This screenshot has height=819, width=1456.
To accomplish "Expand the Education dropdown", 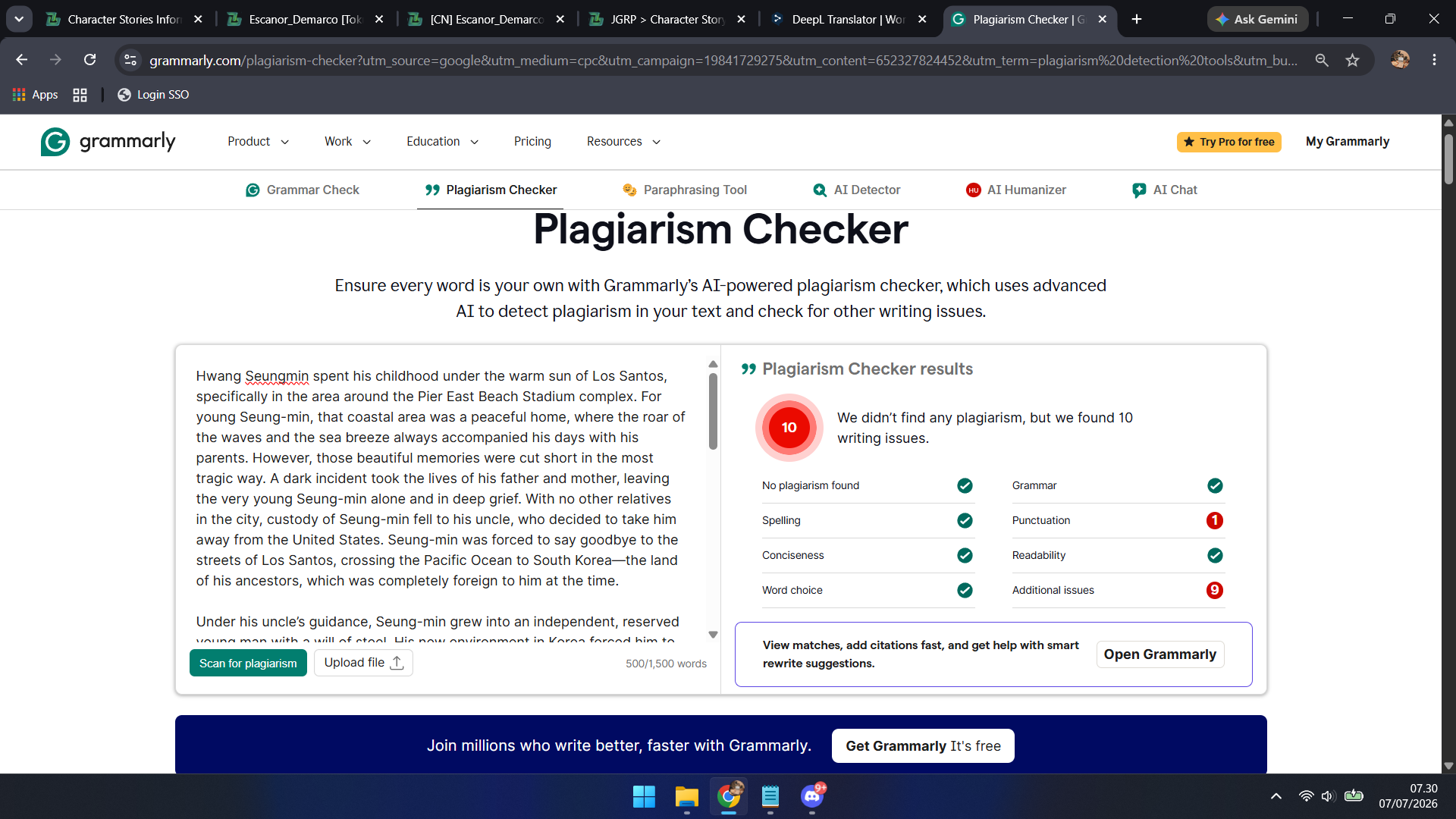I will click(442, 142).
